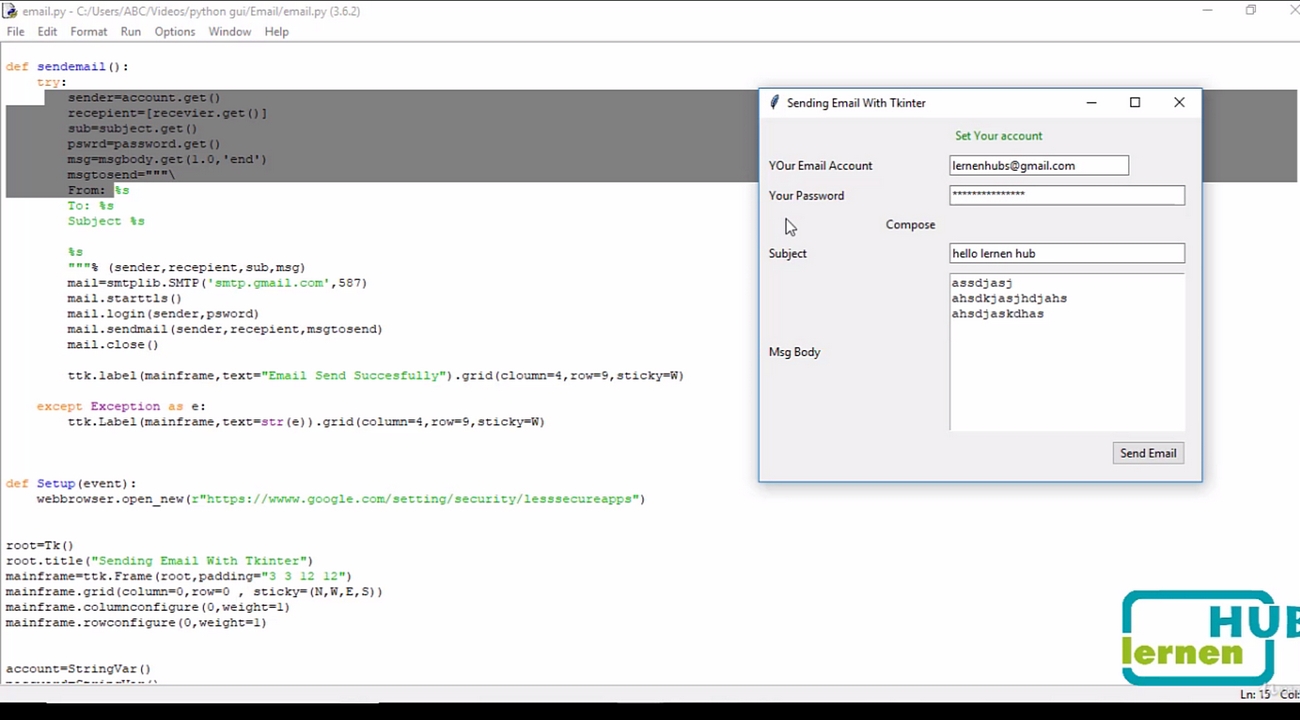The height and width of the screenshot is (720, 1300).
Task: Click the Subject input field
Action: pyautogui.click(x=1067, y=254)
